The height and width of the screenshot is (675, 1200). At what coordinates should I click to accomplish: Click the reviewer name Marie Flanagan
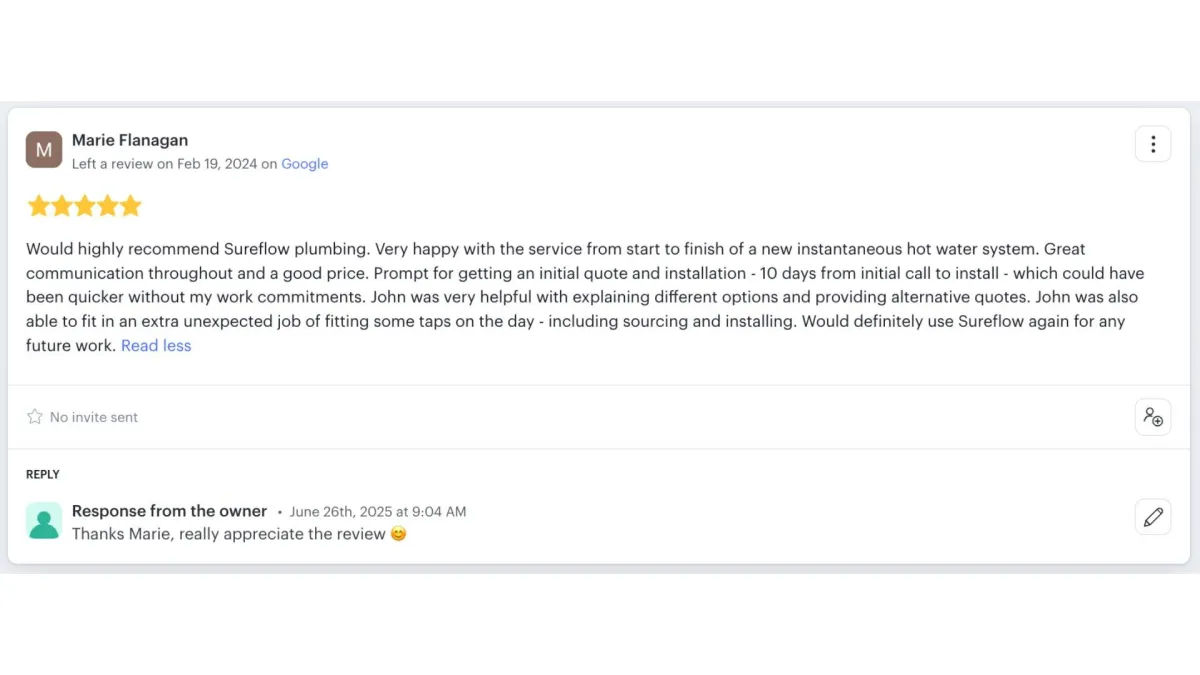(x=130, y=140)
